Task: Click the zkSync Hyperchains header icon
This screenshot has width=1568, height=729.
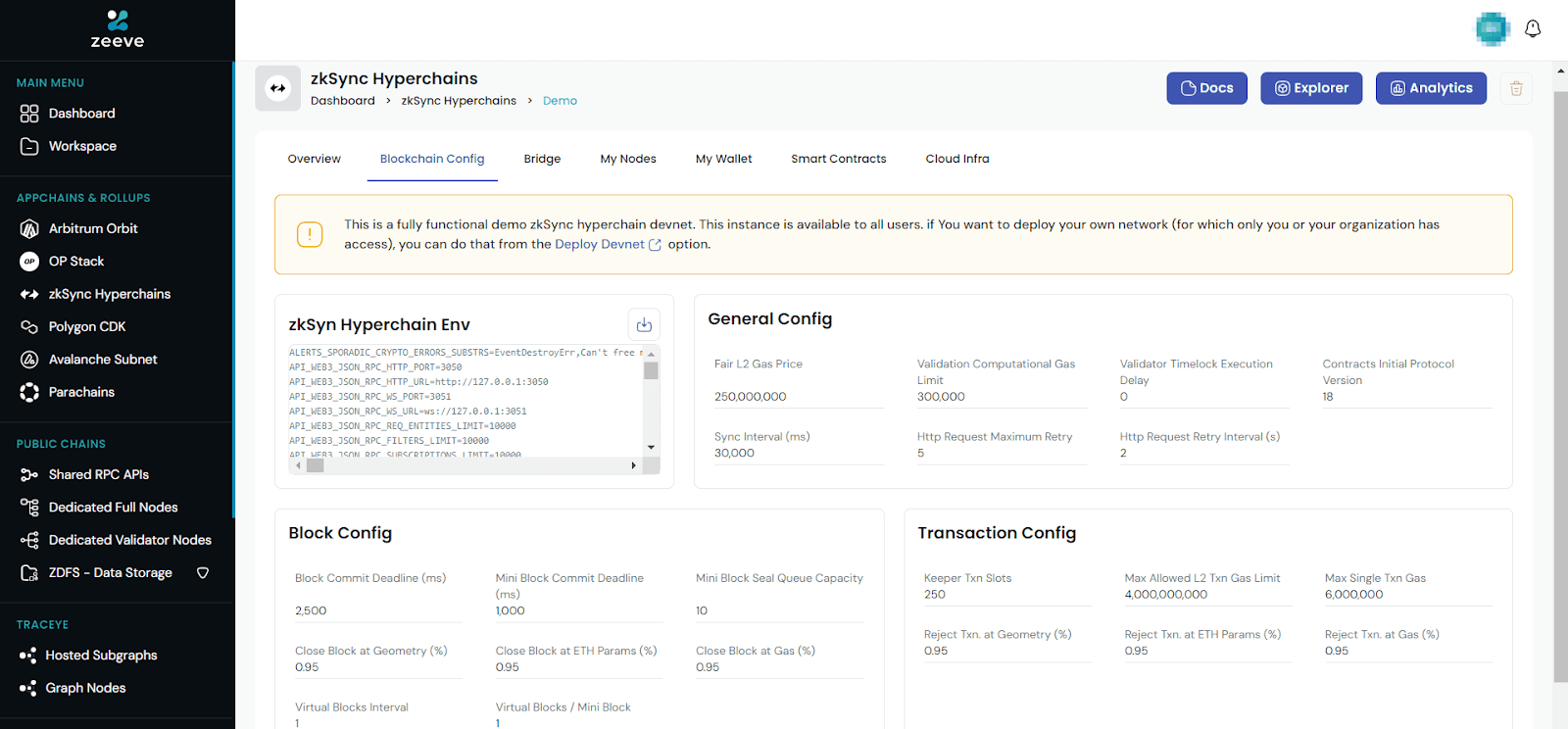Action: [x=278, y=88]
